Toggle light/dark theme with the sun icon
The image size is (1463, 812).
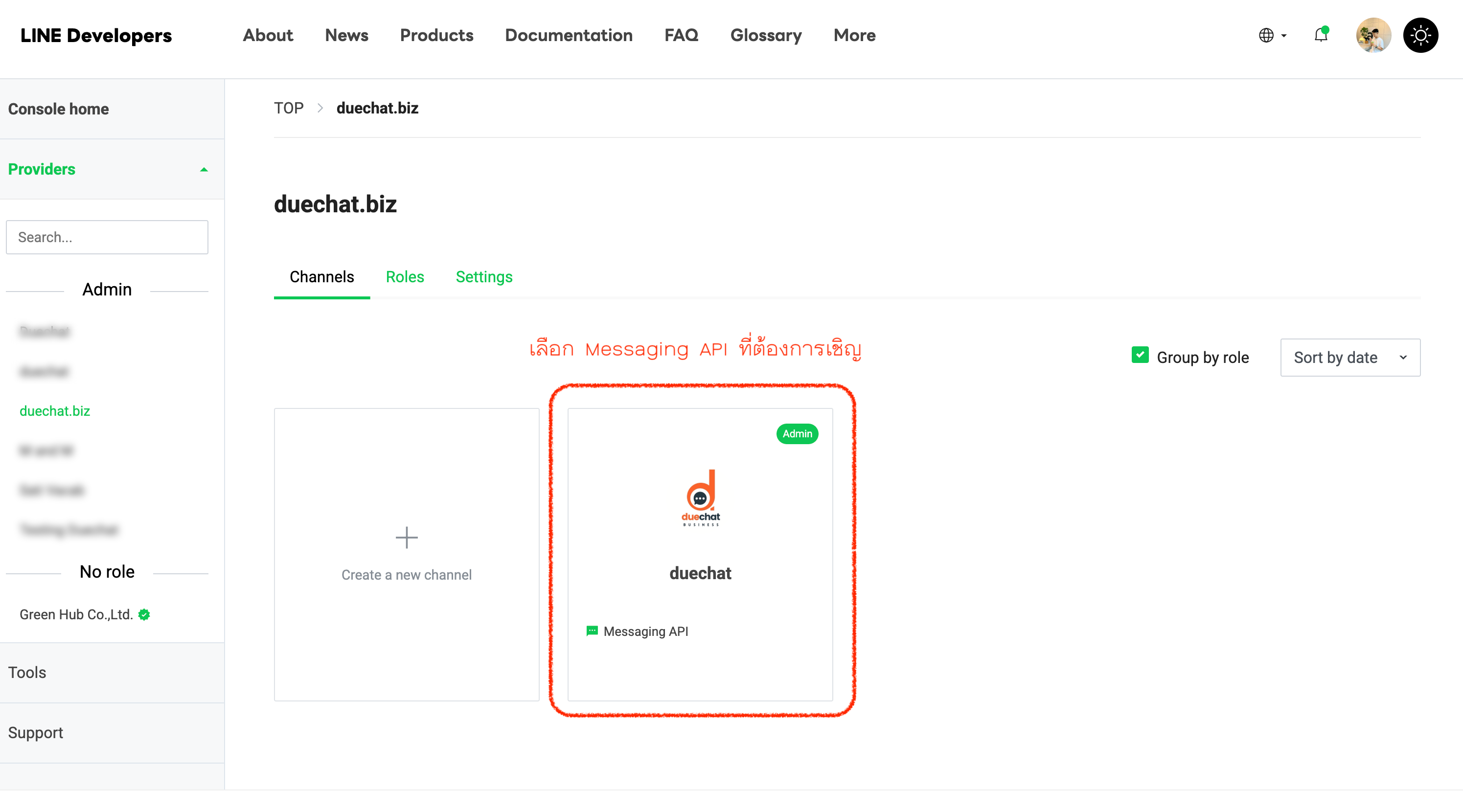point(1421,35)
